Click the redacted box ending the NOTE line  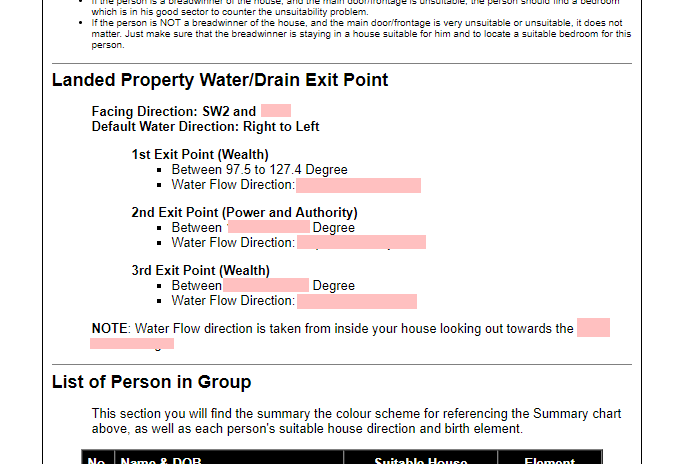[x=593, y=328]
